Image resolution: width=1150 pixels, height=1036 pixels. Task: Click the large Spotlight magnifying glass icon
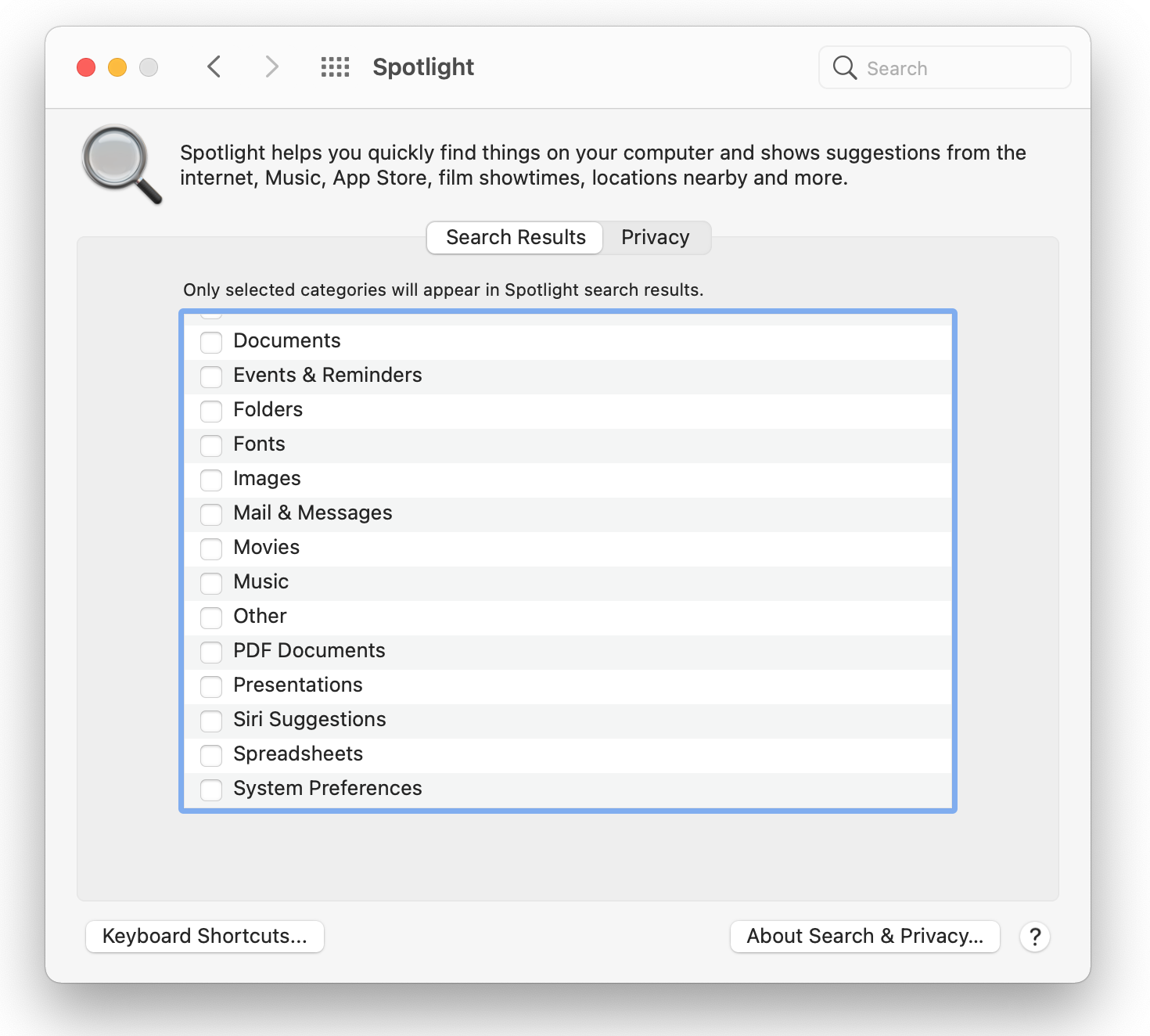pos(122,164)
